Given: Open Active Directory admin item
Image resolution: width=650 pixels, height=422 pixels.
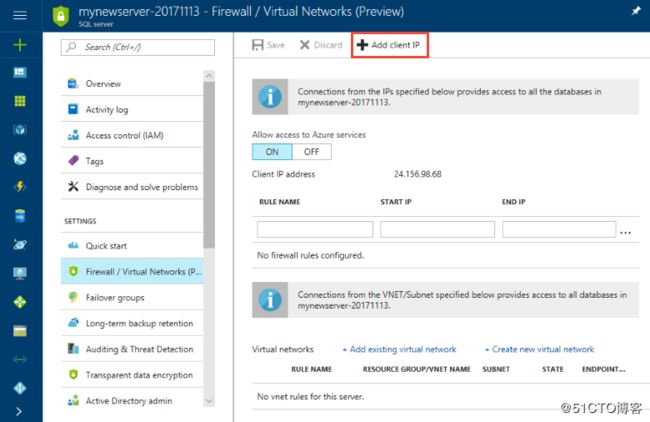Looking at the screenshot, I should tap(132, 401).
